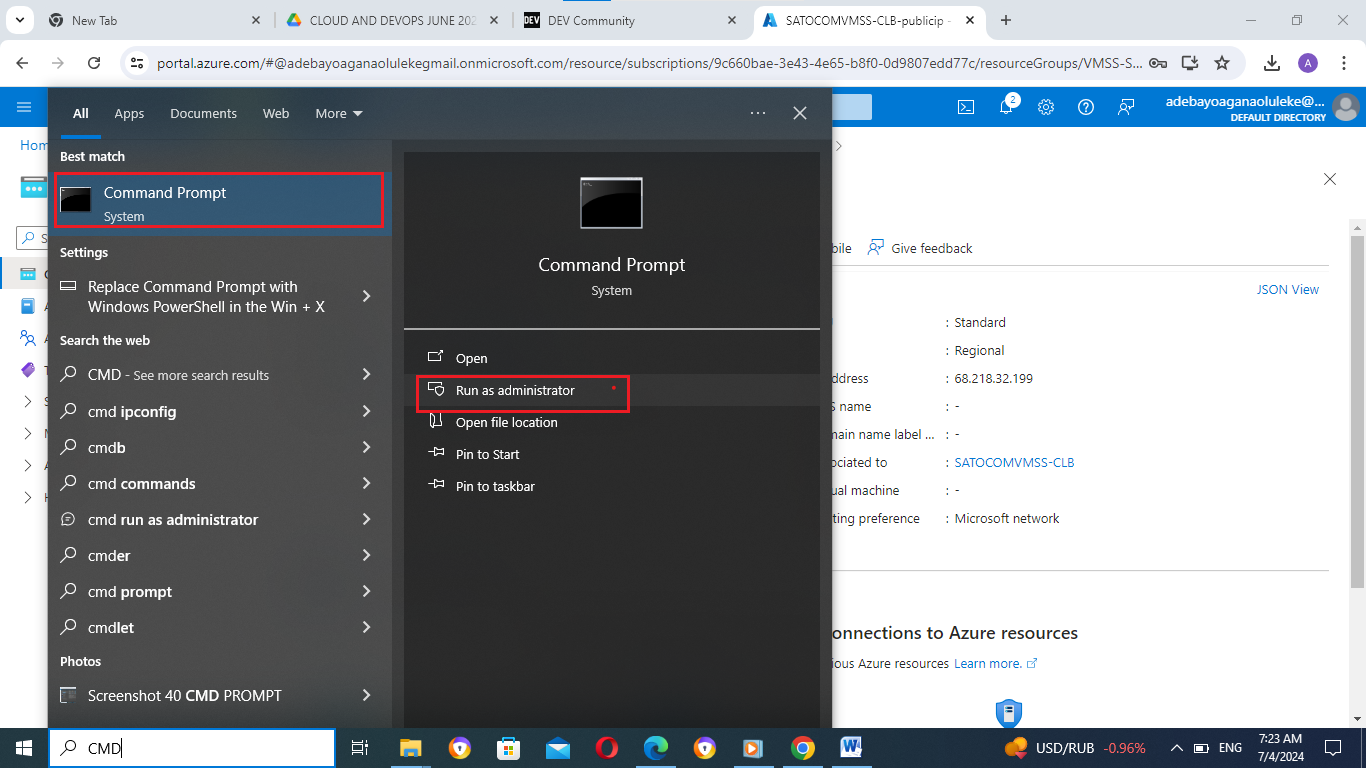Expand the Replace Command Prompt setting arrow
Image resolution: width=1366 pixels, height=768 pixels.
[x=366, y=296]
